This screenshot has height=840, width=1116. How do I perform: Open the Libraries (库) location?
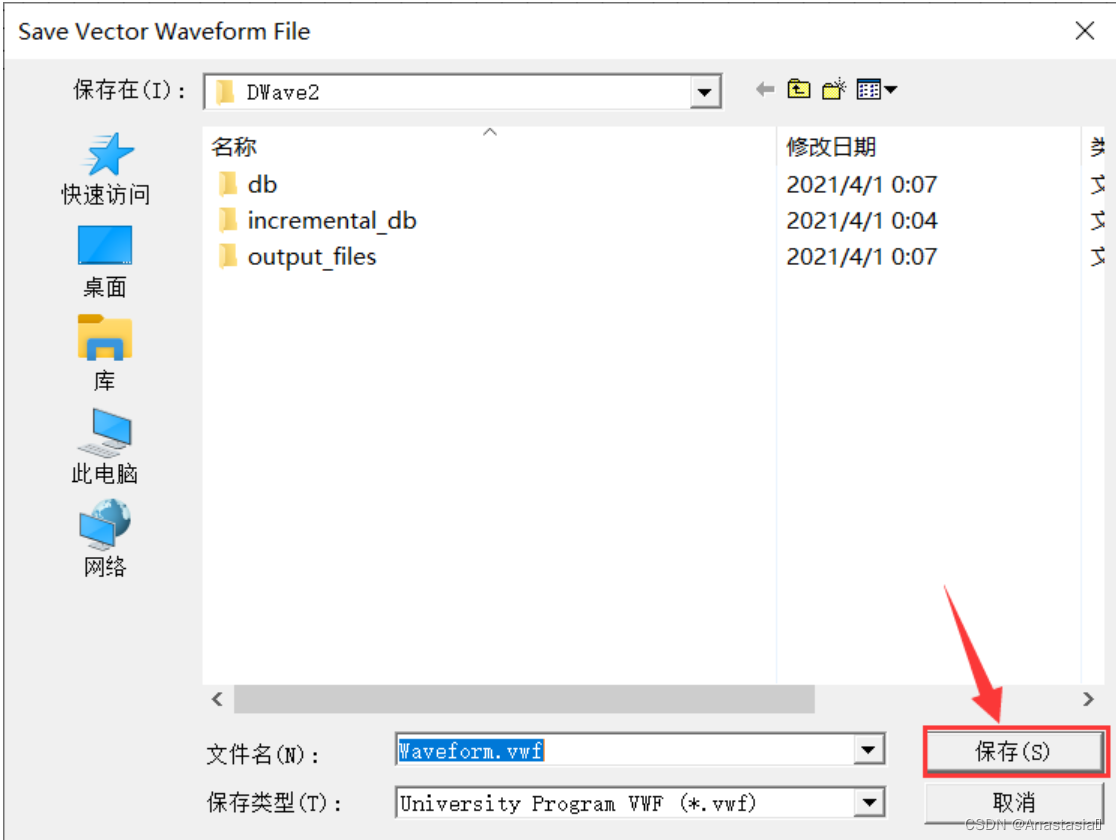[x=105, y=353]
